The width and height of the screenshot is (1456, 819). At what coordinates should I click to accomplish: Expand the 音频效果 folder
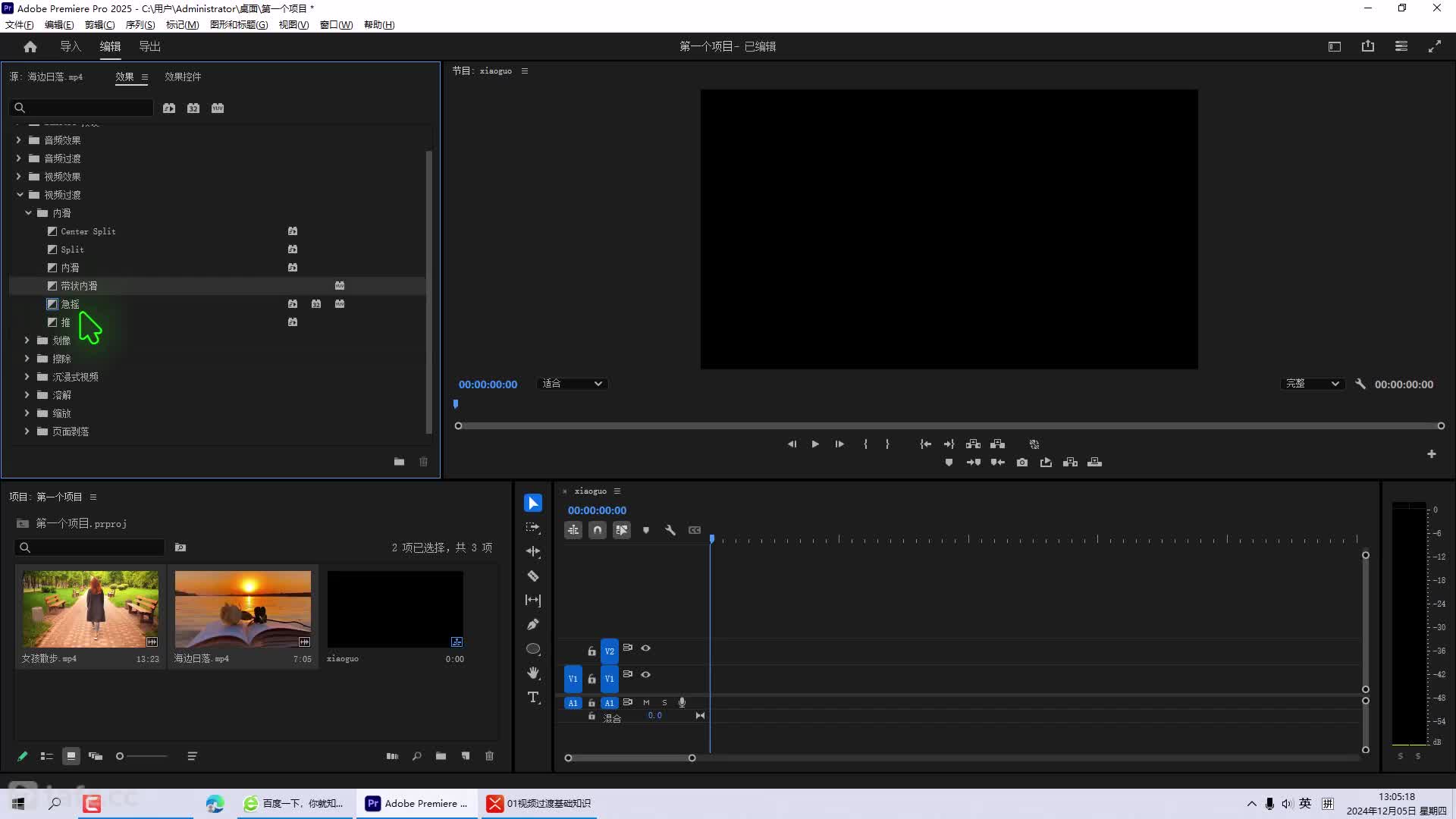click(19, 140)
